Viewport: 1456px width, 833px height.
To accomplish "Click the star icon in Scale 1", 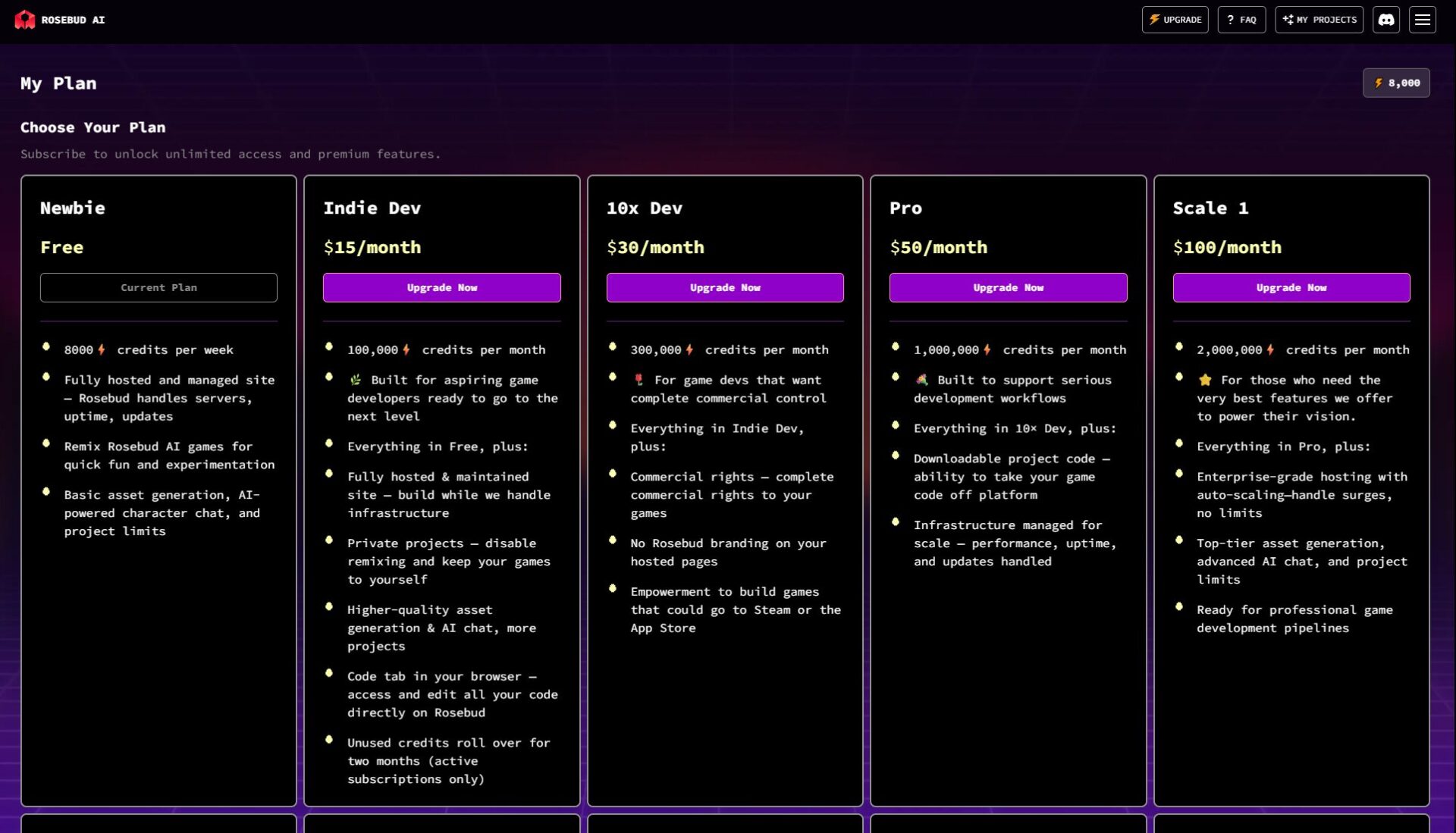I will point(1205,380).
